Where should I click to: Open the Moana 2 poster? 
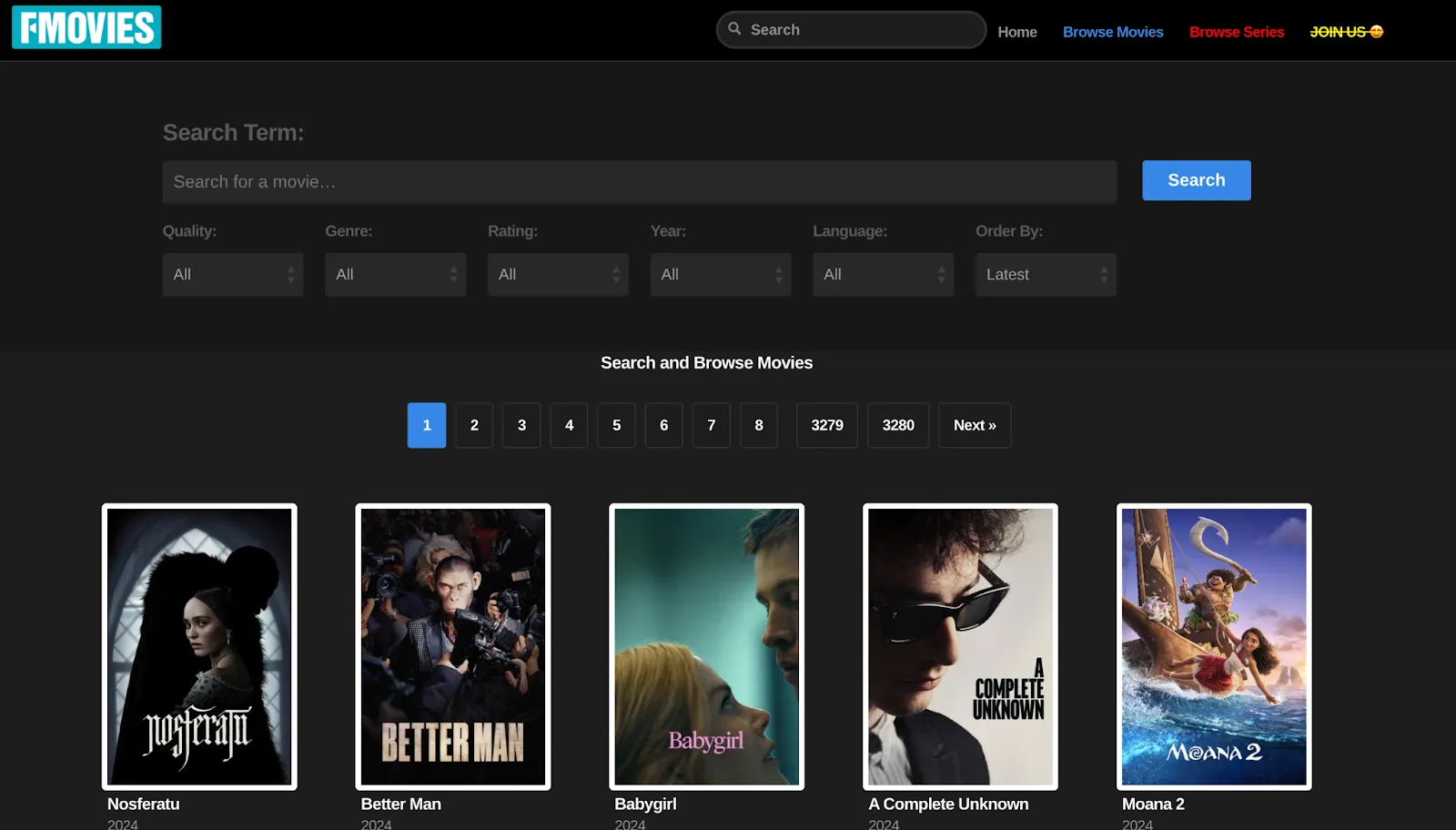pyautogui.click(x=1214, y=646)
